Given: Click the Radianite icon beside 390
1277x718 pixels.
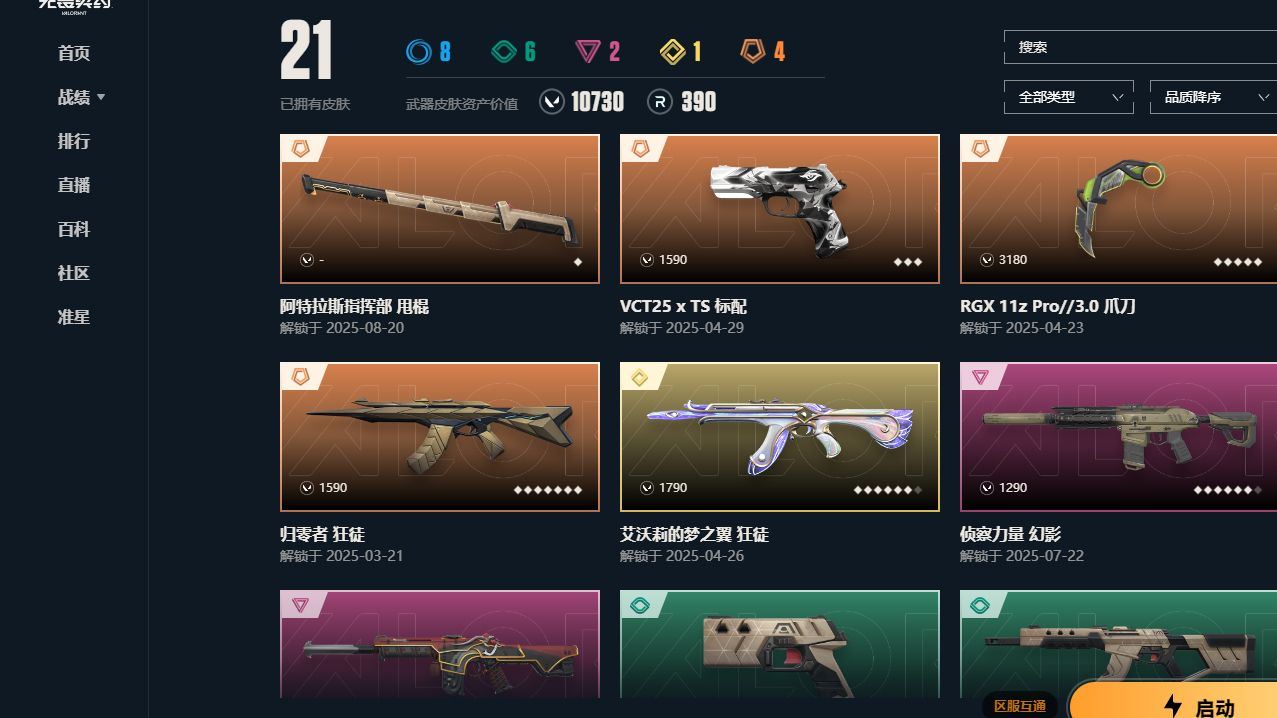Looking at the screenshot, I should tap(660, 102).
